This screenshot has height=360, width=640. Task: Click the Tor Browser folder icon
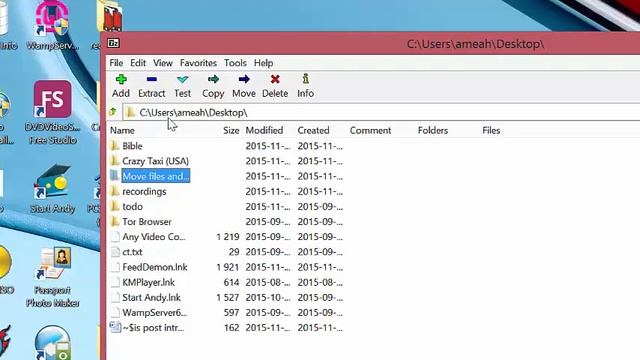115,222
